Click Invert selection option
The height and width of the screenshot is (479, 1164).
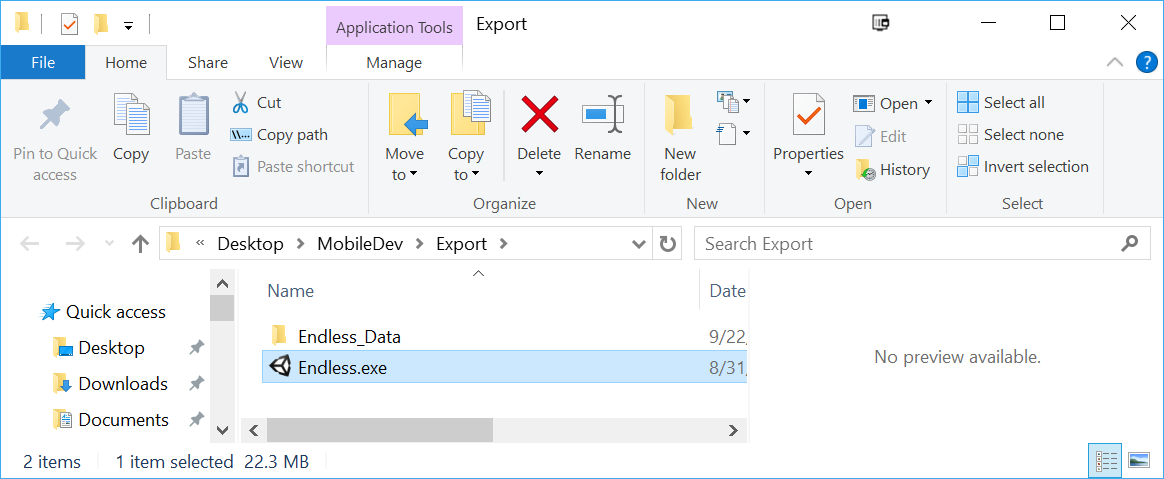[x=1023, y=166]
